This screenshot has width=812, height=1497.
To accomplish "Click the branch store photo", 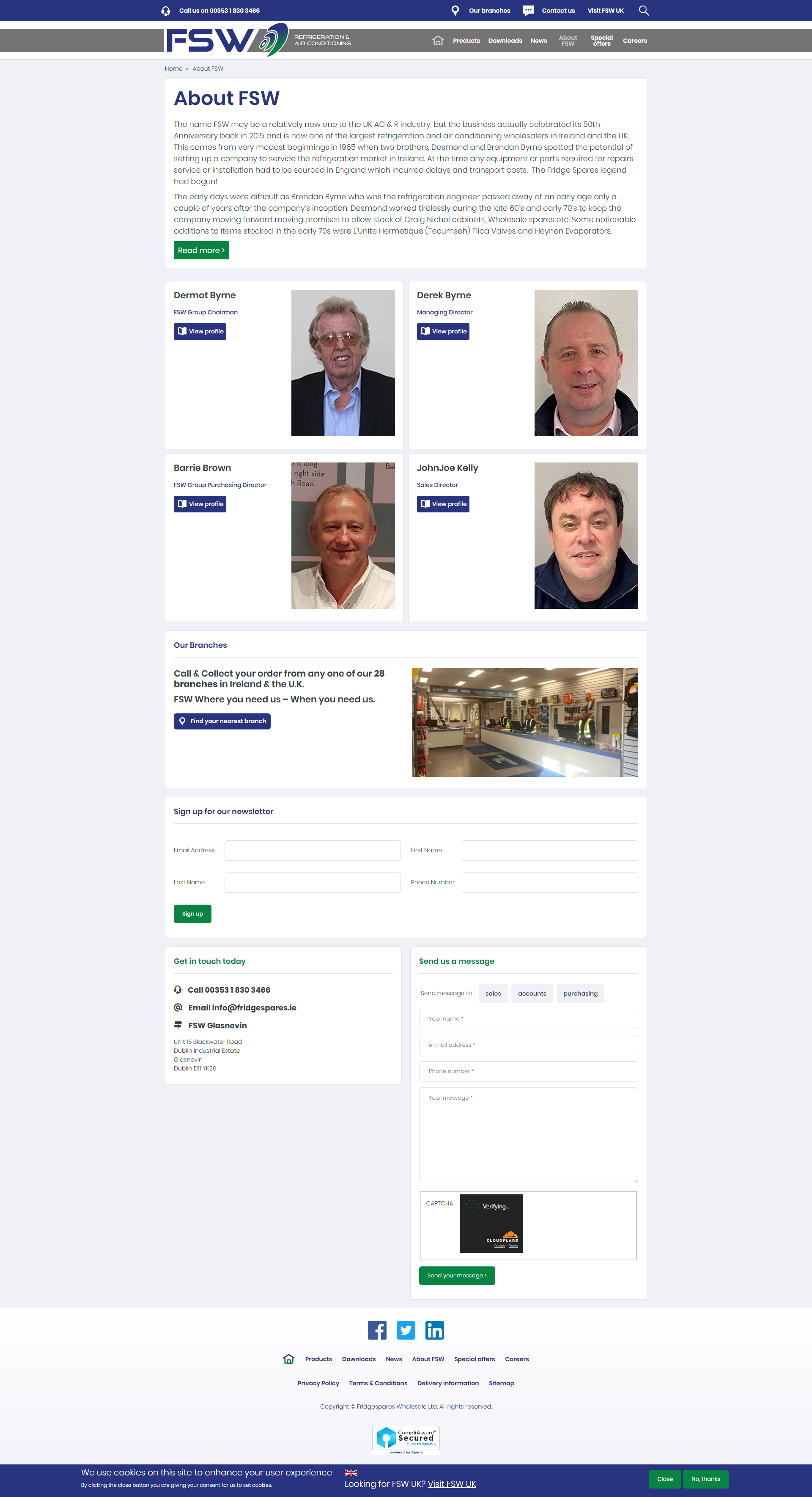I will tap(525, 722).
